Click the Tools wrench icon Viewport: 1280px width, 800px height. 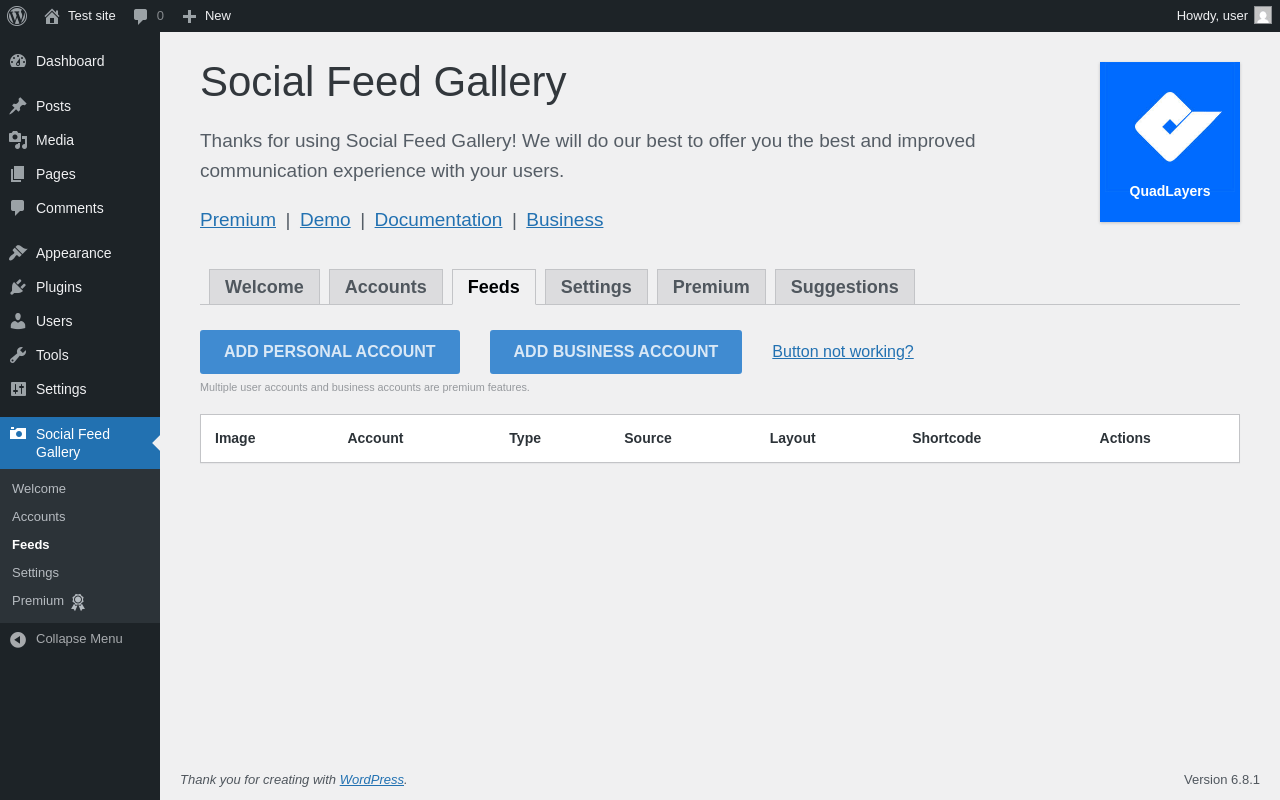tap(18, 355)
